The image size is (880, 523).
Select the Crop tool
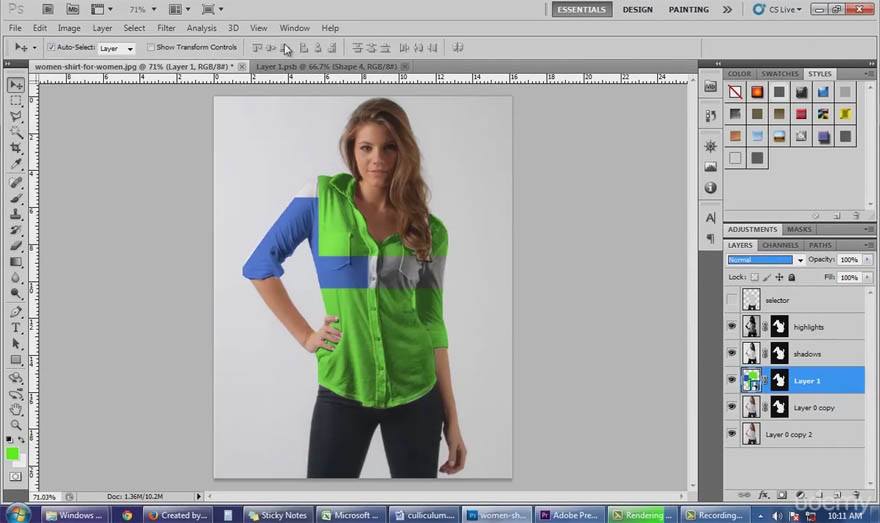[16, 148]
